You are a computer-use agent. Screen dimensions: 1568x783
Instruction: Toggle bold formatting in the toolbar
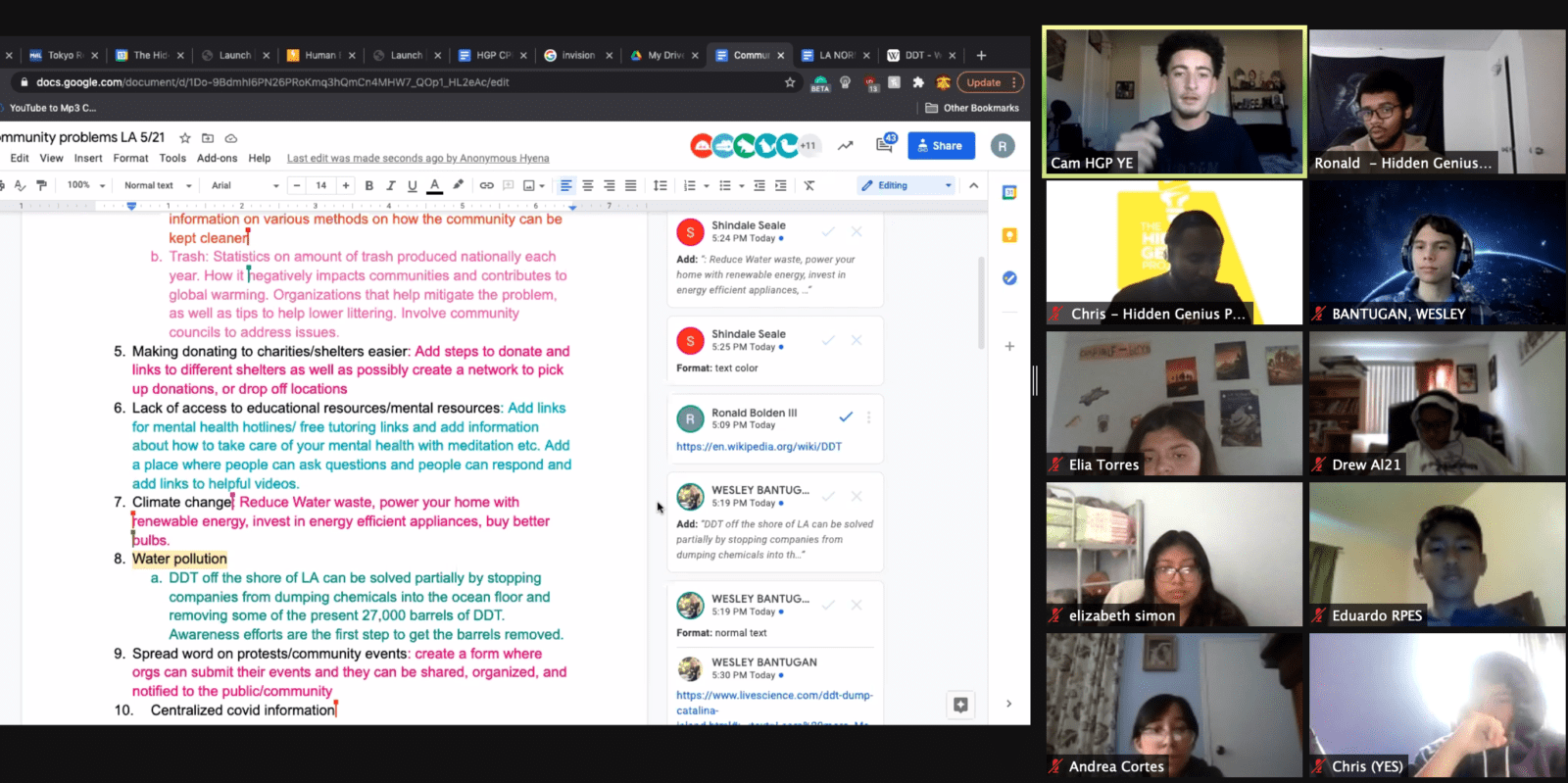point(369,185)
